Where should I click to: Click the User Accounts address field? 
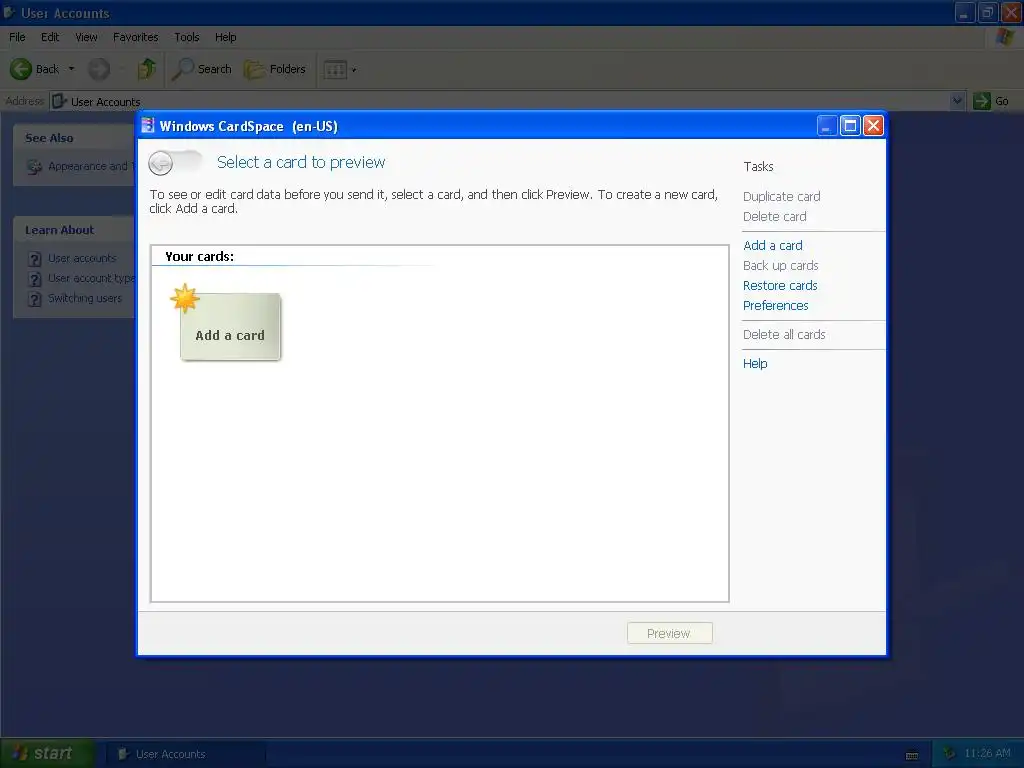[x=500, y=101]
